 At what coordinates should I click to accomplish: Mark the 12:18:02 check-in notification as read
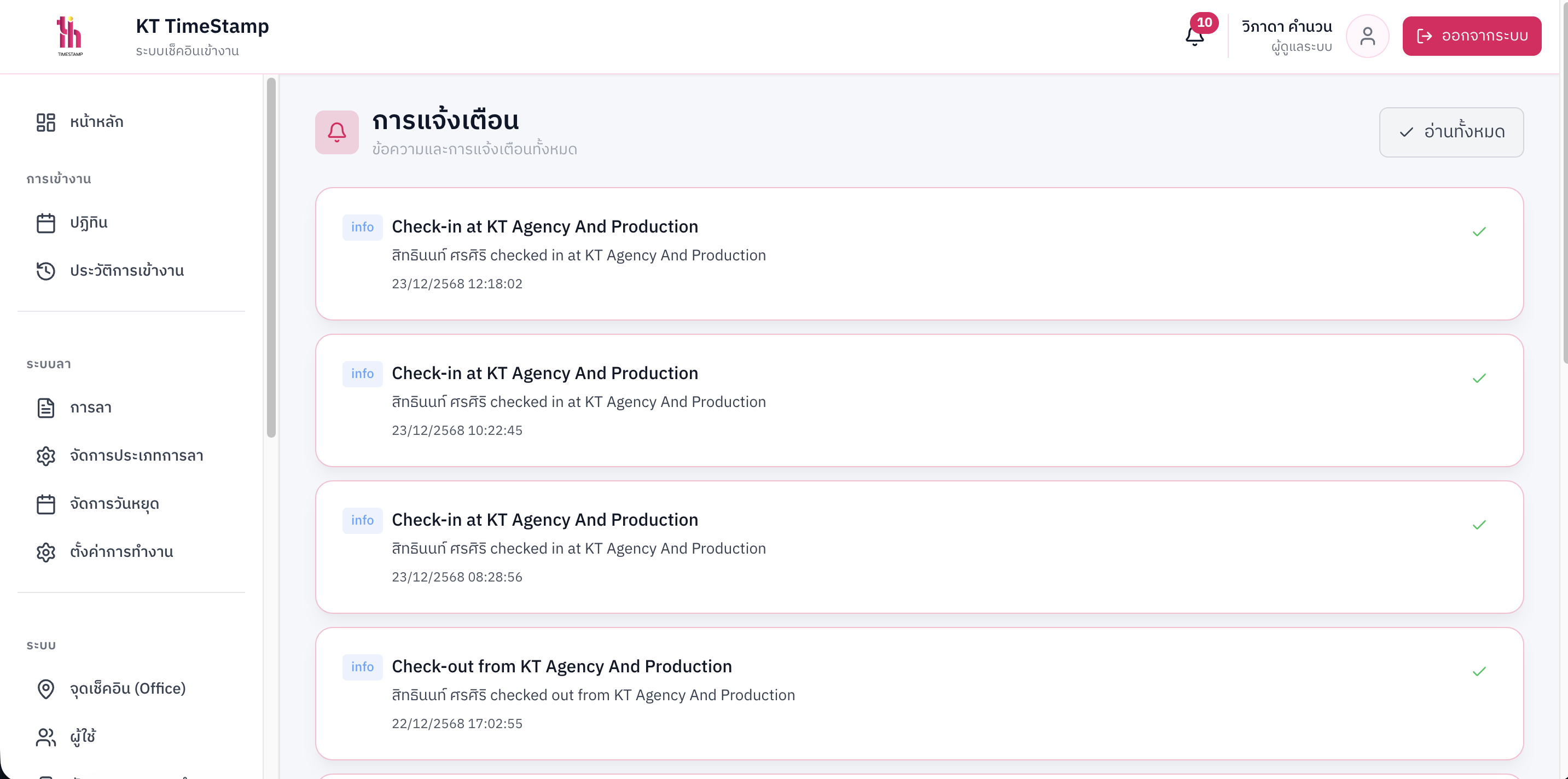pos(1479,231)
